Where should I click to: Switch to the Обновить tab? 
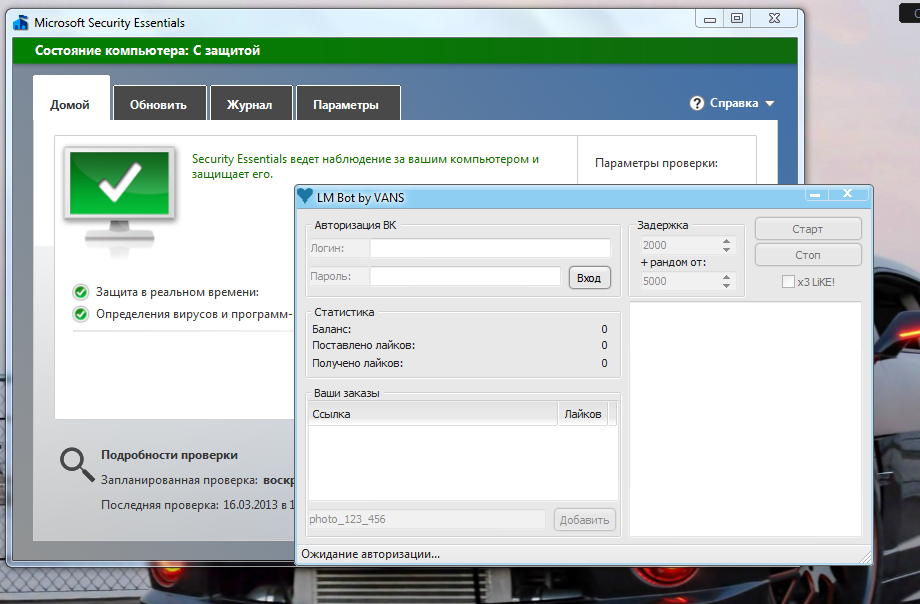tap(158, 105)
